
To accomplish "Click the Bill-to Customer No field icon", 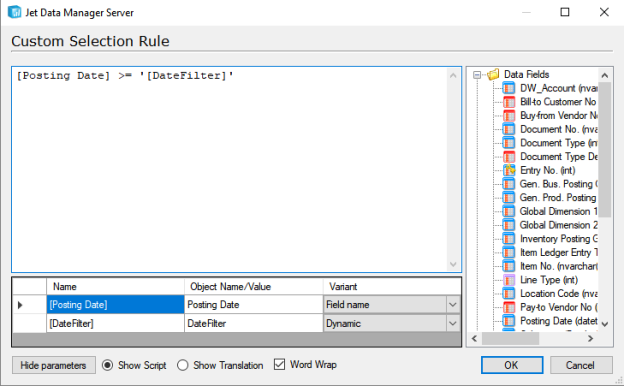I will tap(508, 102).
